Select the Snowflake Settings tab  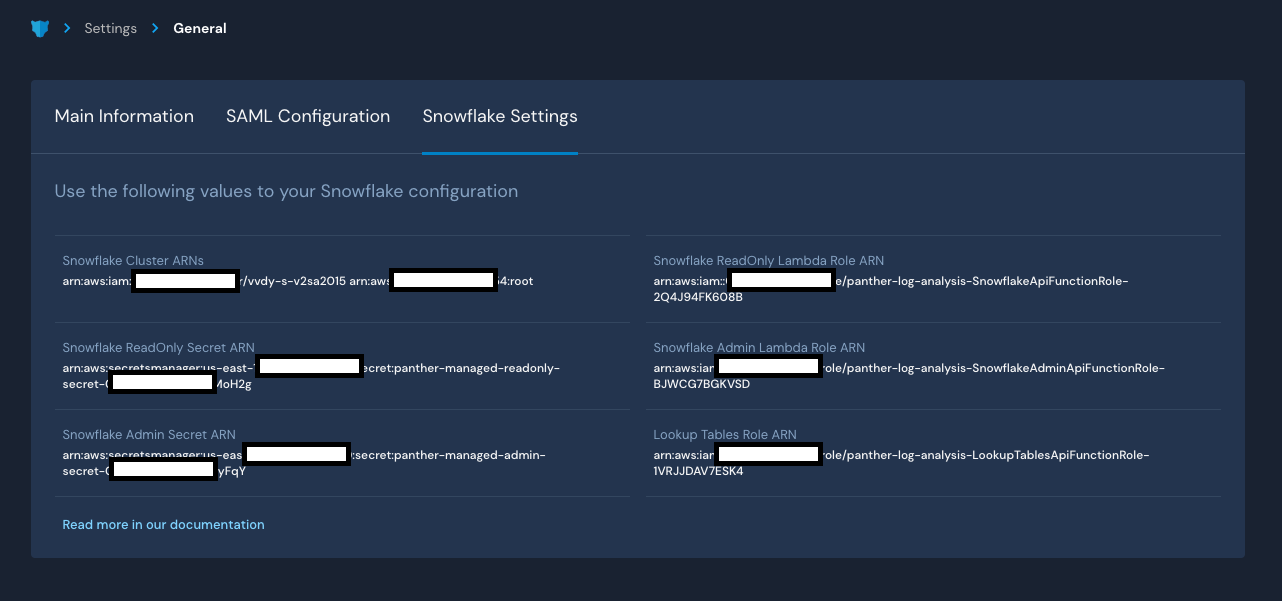pos(500,116)
